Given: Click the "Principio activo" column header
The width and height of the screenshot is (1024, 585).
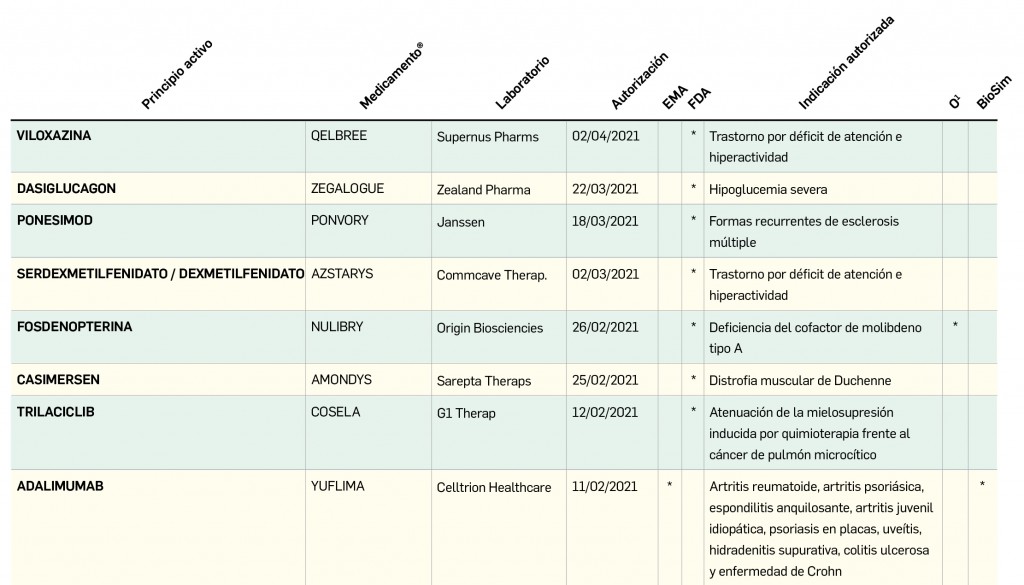Looking at the screenshot, I should pyautogui.click(x=176, y=75).
